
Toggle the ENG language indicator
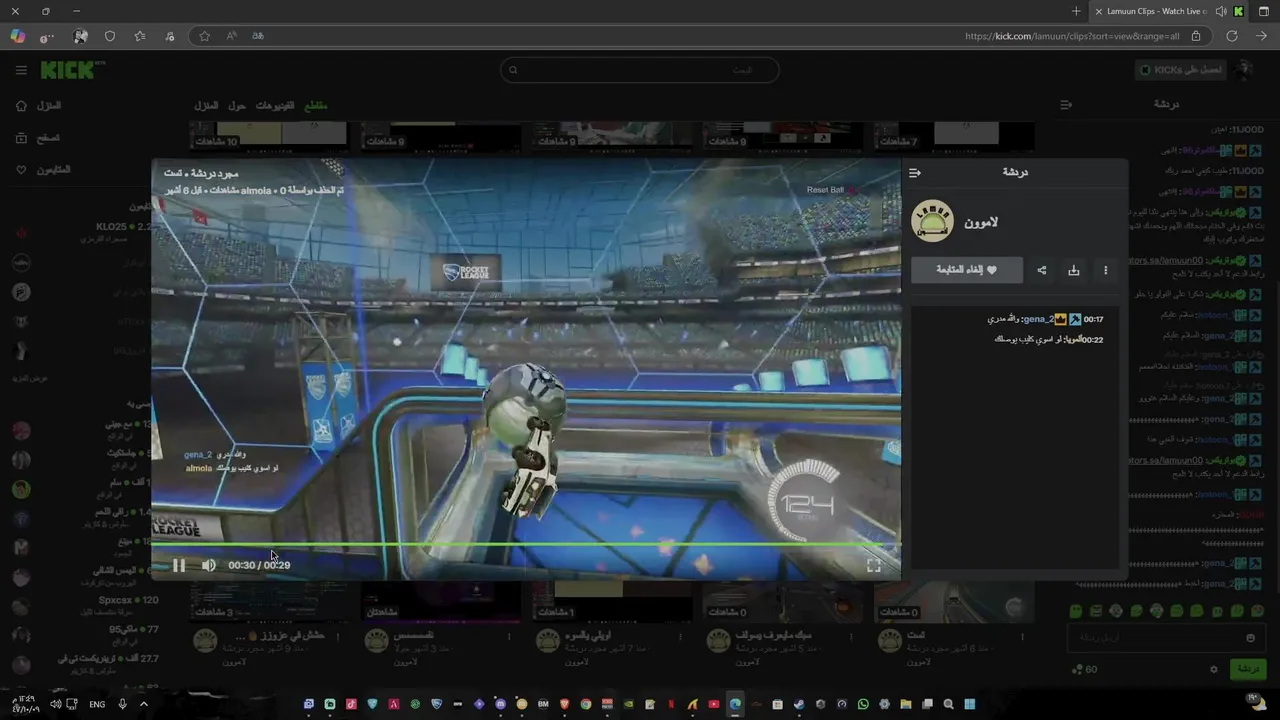click(97, 704)
